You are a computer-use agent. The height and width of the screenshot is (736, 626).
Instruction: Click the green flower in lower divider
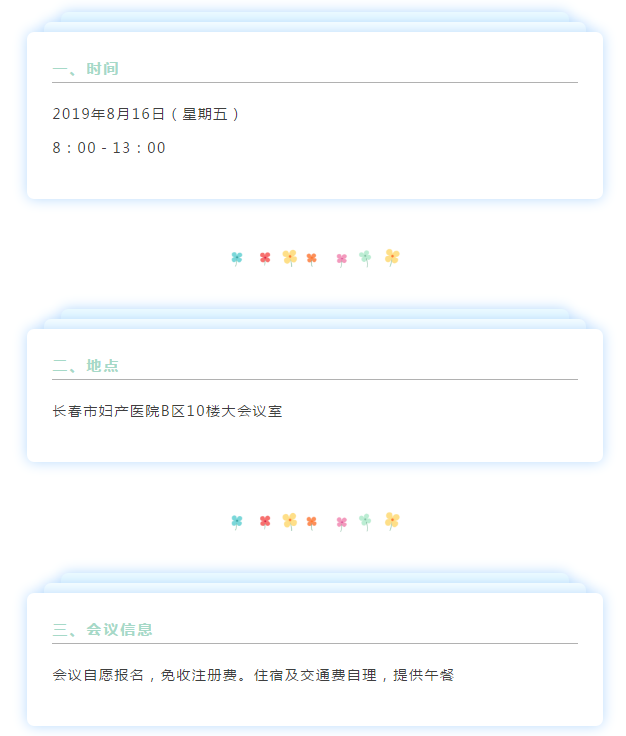365,521
